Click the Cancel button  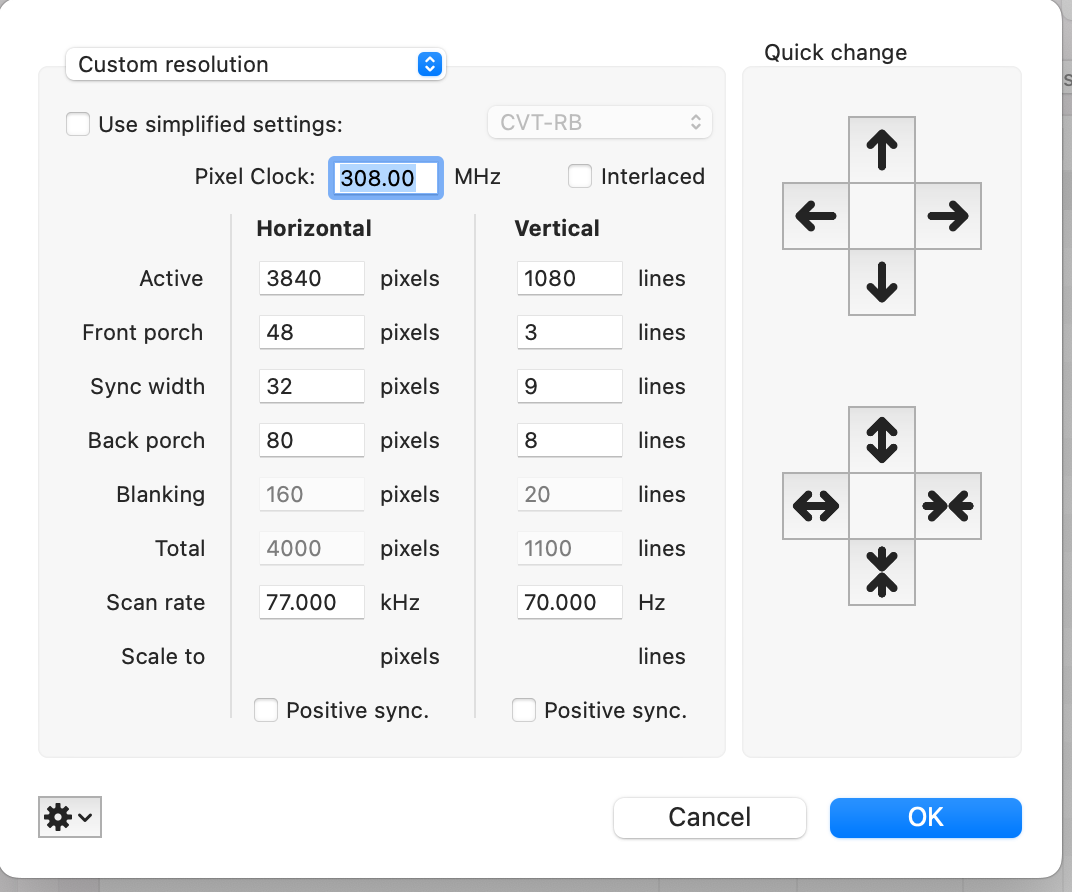click(710, 817)
